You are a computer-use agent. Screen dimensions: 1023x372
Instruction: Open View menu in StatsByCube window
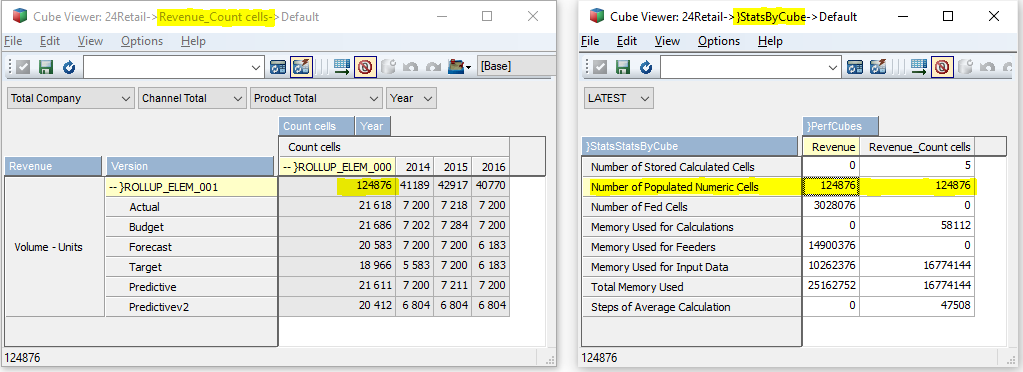click(x=667, y=41)
